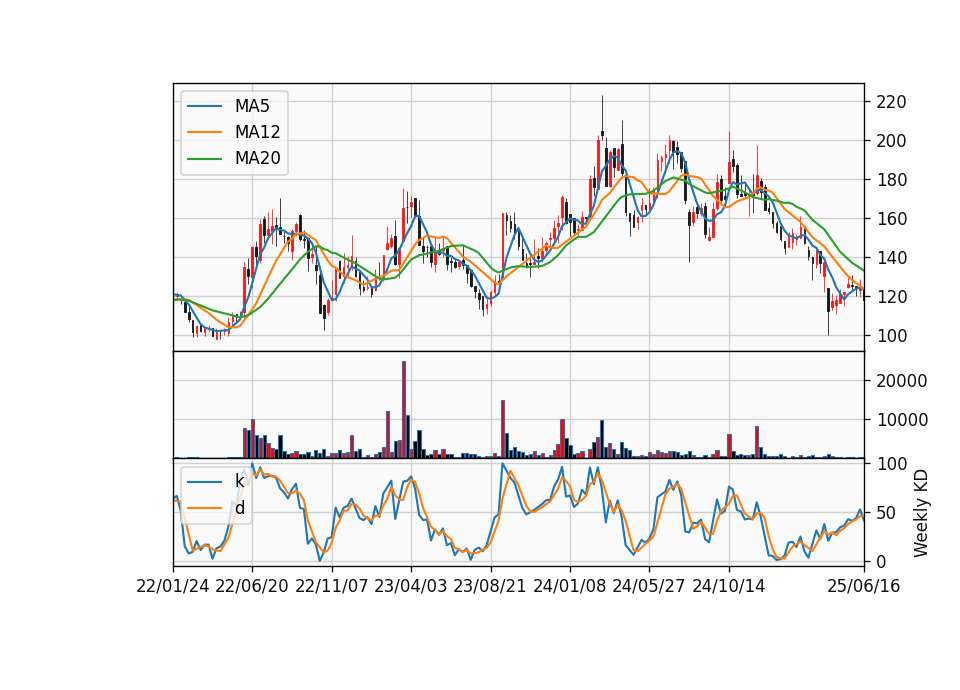Click the 22/06/20 date tick label
960x690 pixels.
coord(252,586)
